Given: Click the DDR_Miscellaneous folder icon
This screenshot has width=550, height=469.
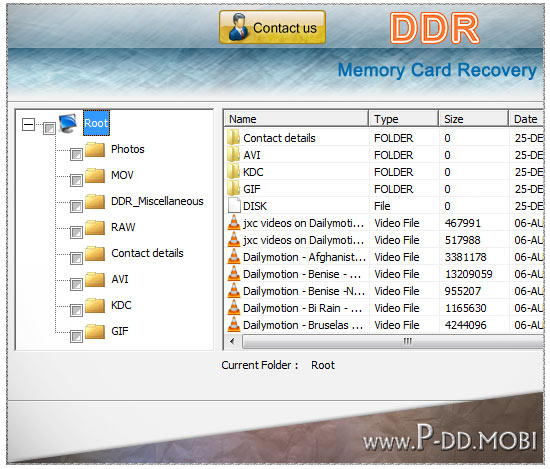Looking at the screenshot, I should coord(95,202).
